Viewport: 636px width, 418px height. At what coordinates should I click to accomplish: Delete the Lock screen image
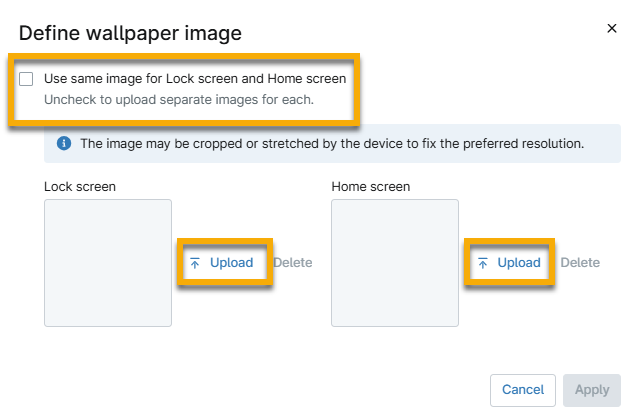coord(293,263)
